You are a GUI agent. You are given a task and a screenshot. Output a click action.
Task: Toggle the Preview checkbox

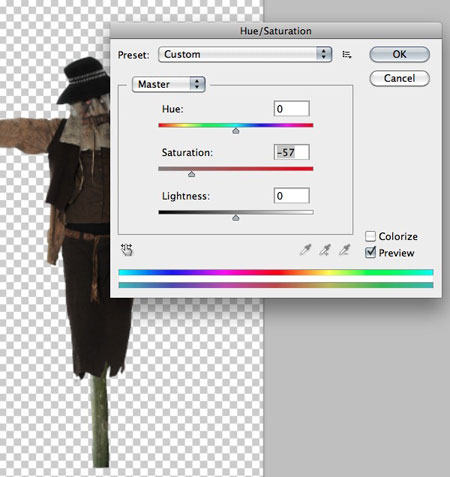370,252
